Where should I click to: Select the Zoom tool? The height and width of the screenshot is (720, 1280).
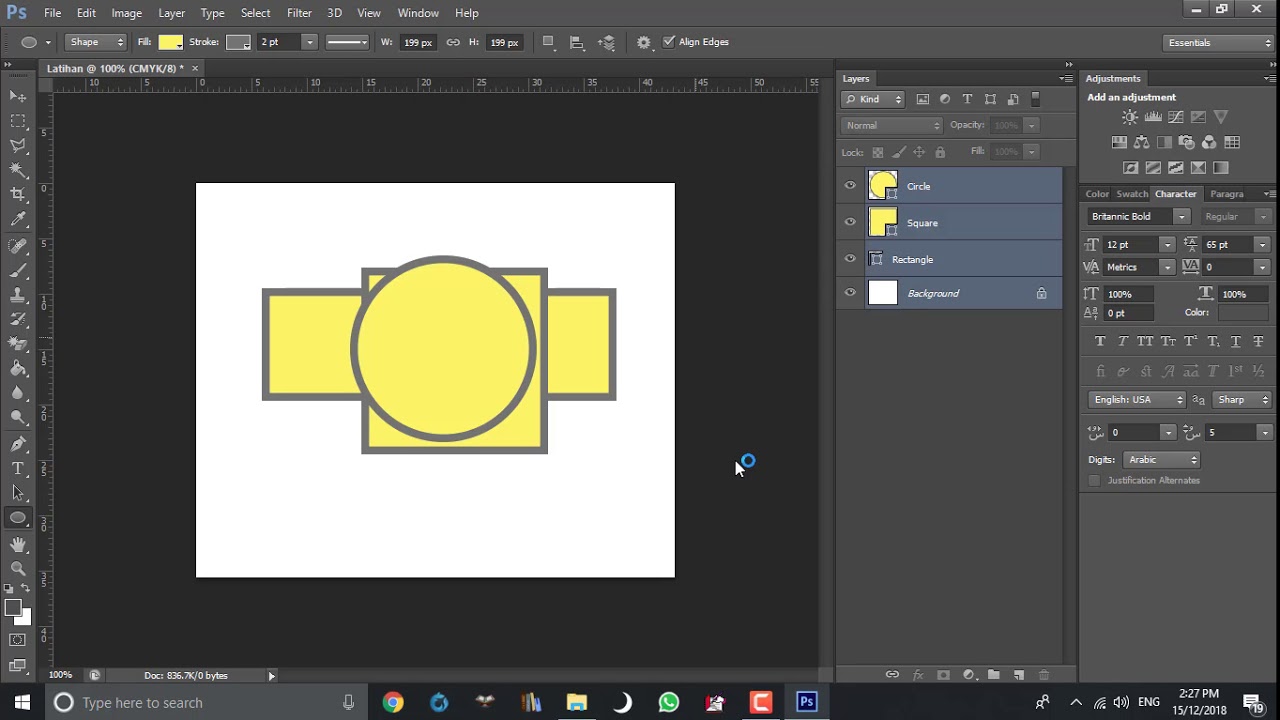pyautogui.click(x=18, y=569)
